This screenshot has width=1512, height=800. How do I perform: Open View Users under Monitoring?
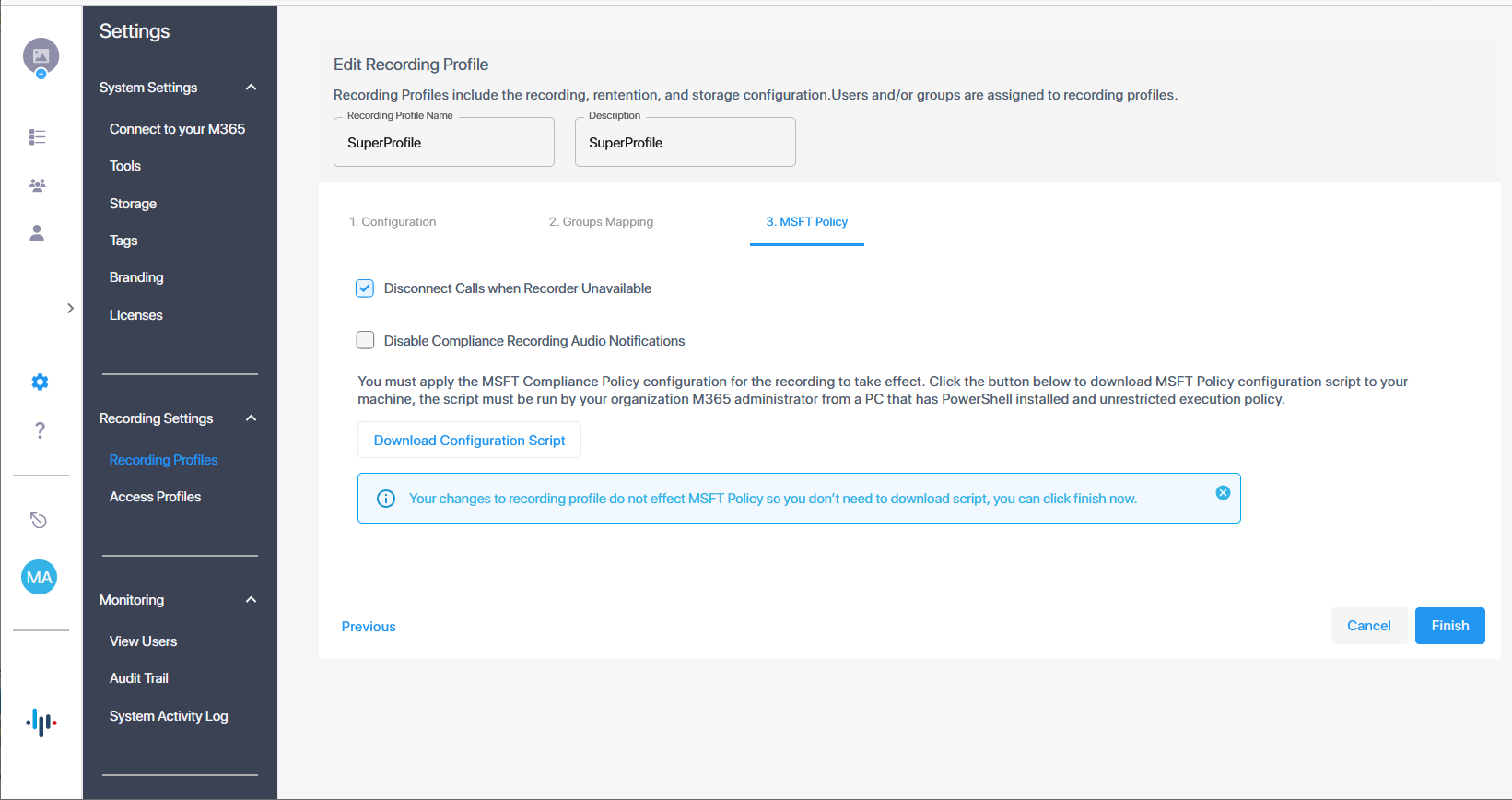(x=143, y=641)
